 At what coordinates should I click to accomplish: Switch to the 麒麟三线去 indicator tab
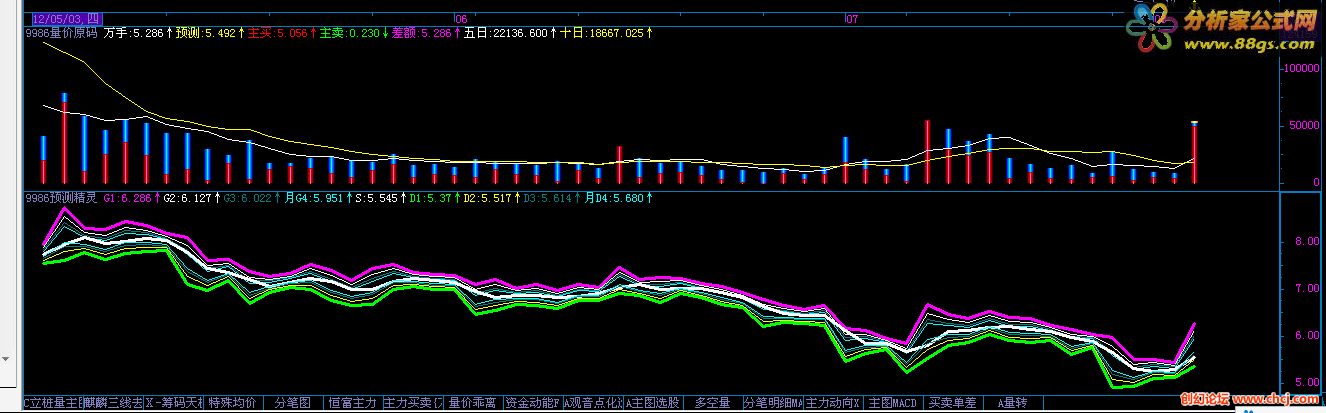click(113, 403)
